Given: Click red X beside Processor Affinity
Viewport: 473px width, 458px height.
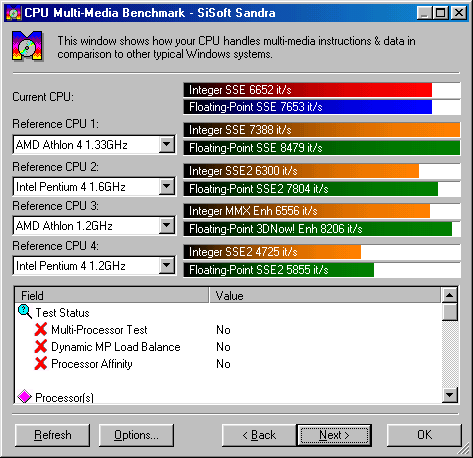Looking at the screenshot, I should pyautogui.click(x=41, y=364).
